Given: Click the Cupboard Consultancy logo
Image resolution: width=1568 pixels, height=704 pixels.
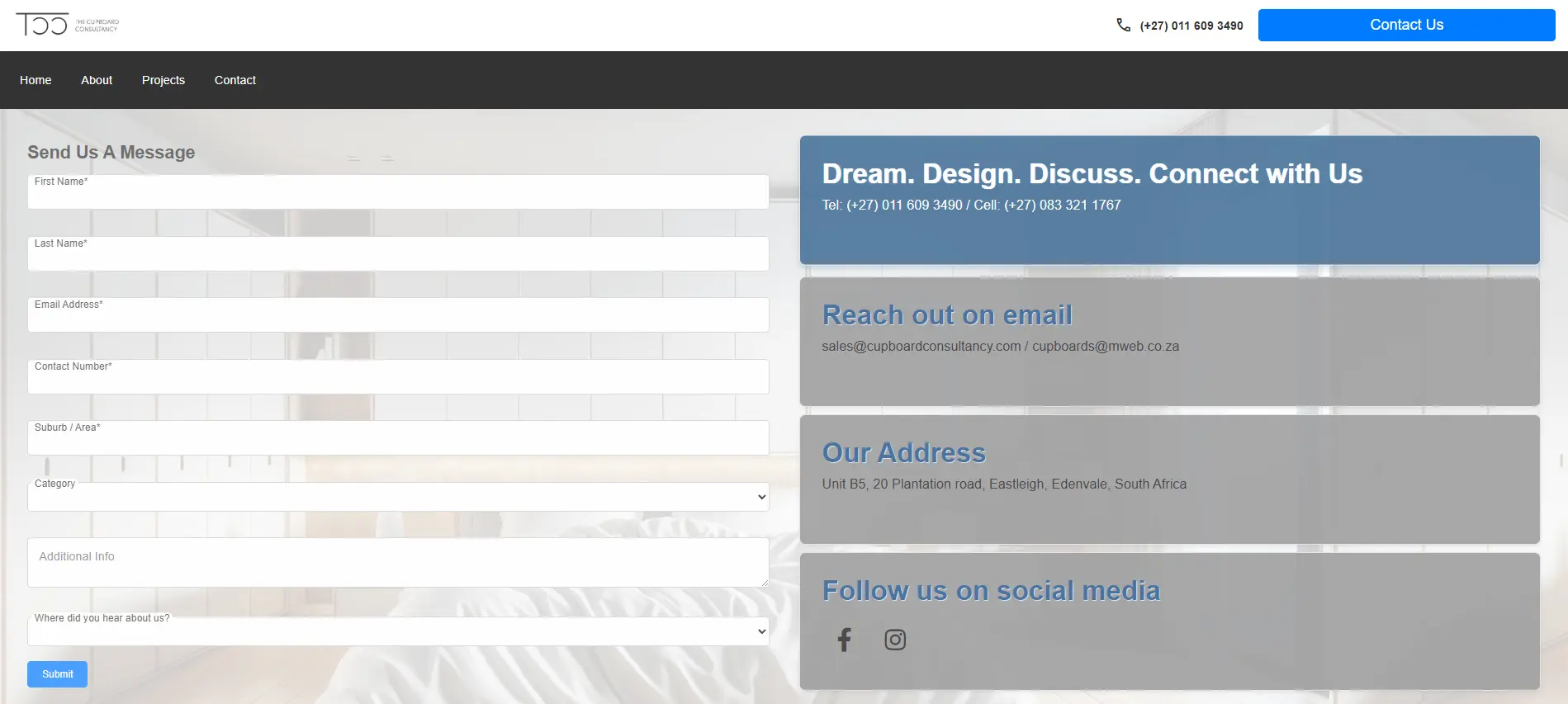Looking at the screenshot, I should (x=67, y=25).
